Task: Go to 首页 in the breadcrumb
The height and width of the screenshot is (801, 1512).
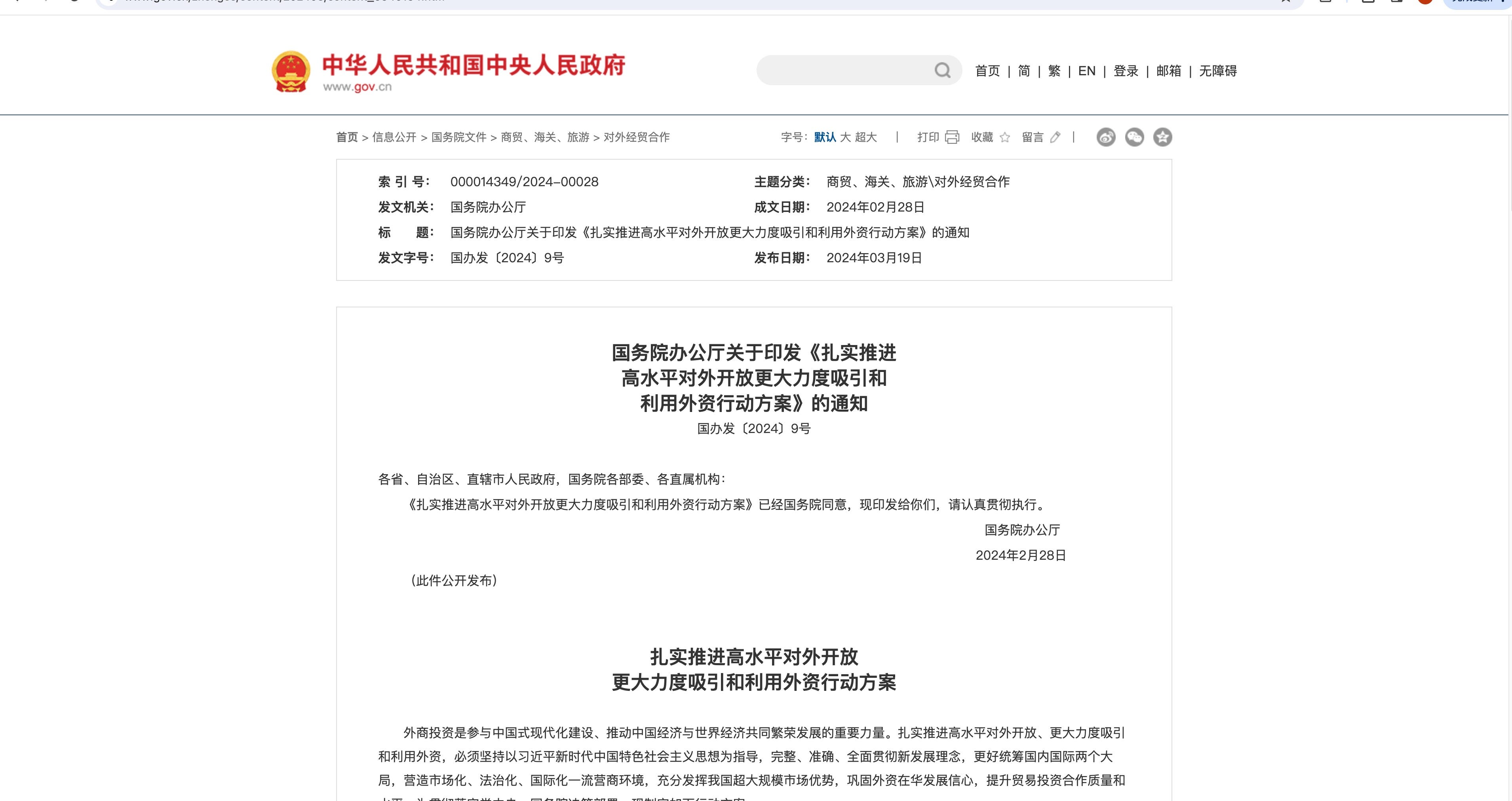Action: [347, 137]
